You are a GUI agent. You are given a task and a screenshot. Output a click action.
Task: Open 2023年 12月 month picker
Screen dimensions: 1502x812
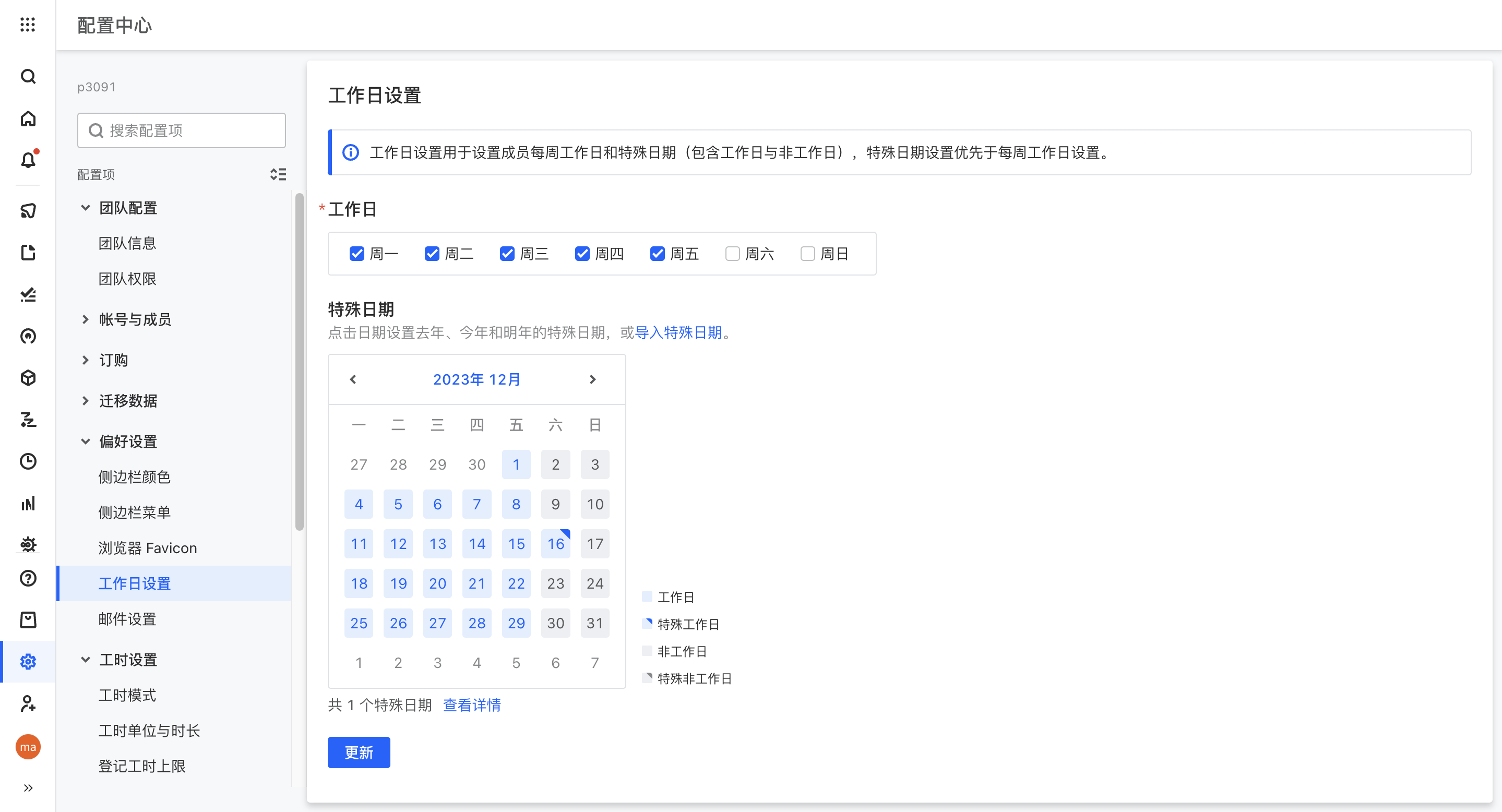click(476, 379)
